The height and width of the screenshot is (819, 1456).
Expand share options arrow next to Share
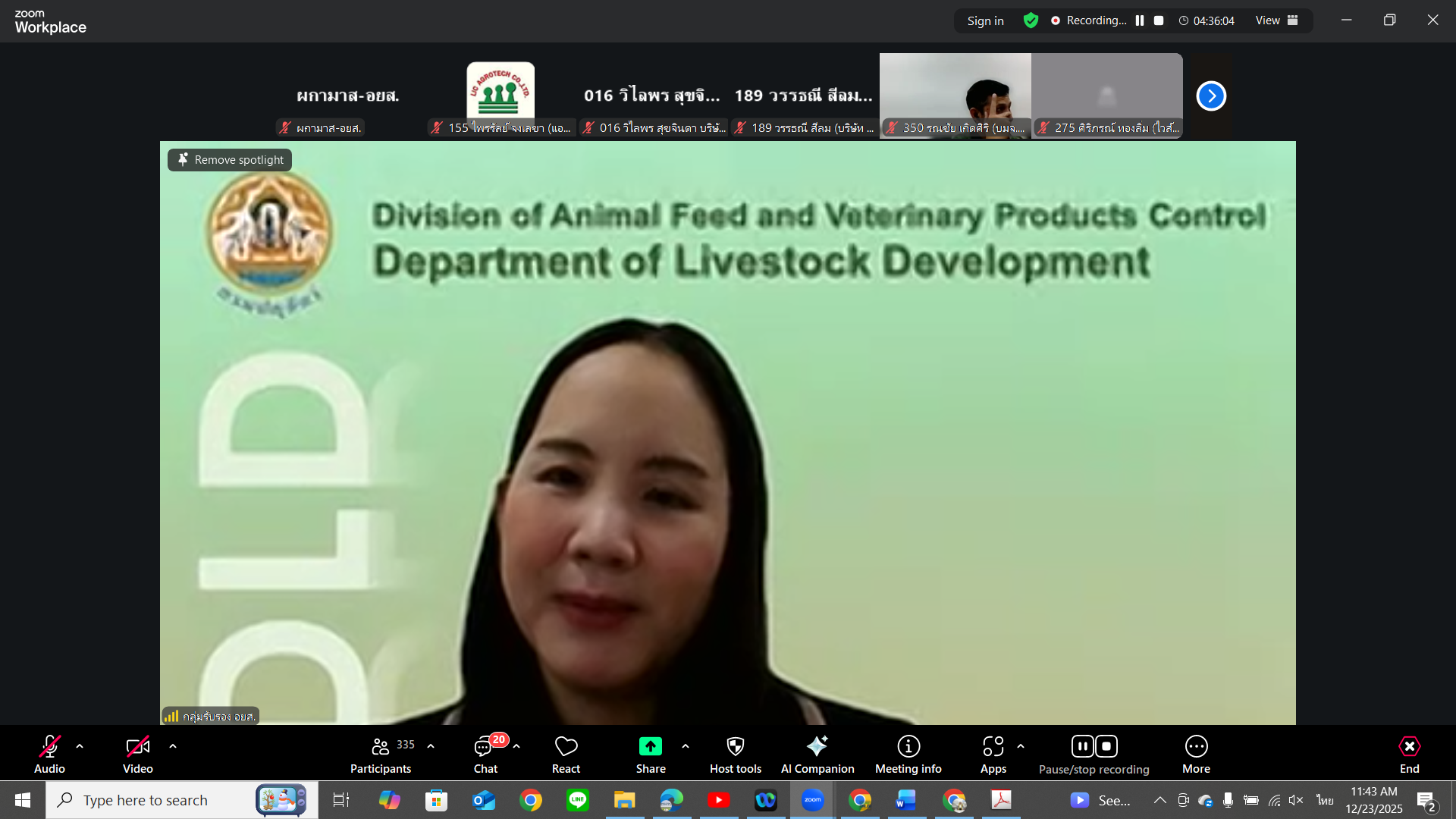coord(686,746)
